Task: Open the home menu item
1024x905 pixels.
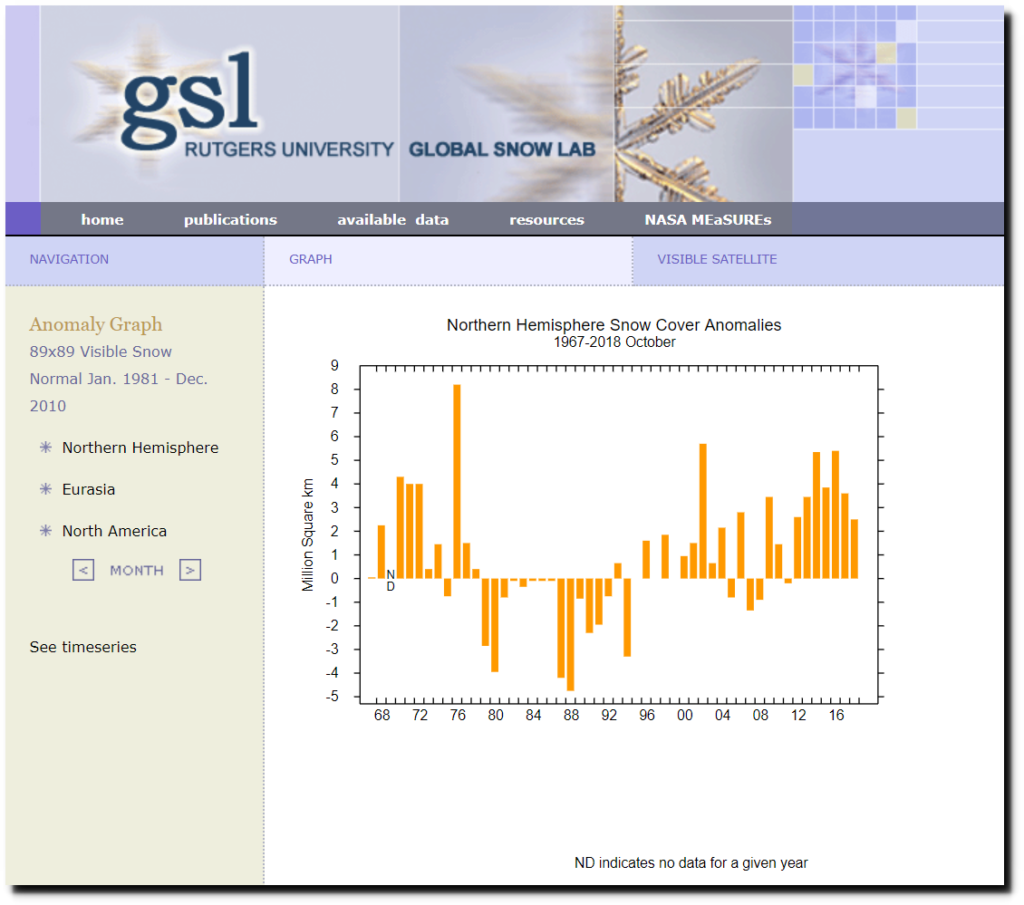Action: [102, 220]
